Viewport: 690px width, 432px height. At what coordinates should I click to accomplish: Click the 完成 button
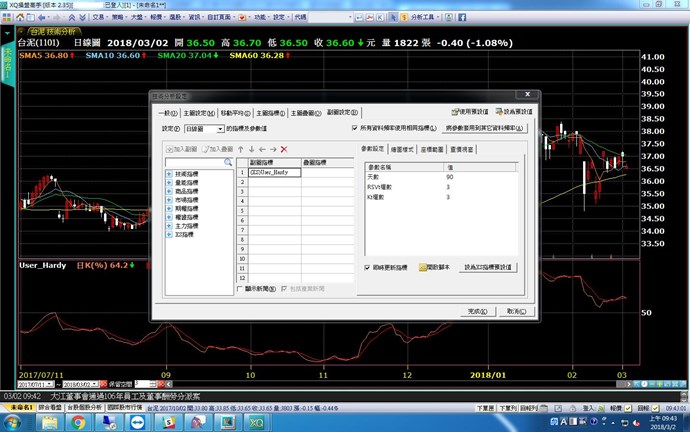click(479, 311)
